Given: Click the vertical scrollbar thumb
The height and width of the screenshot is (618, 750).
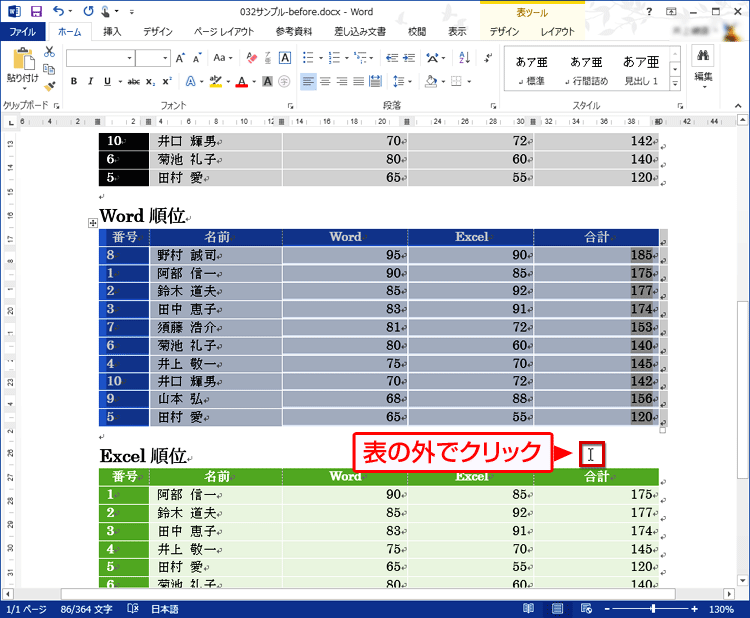Looking at the screenshot, I should coord(742,389).
